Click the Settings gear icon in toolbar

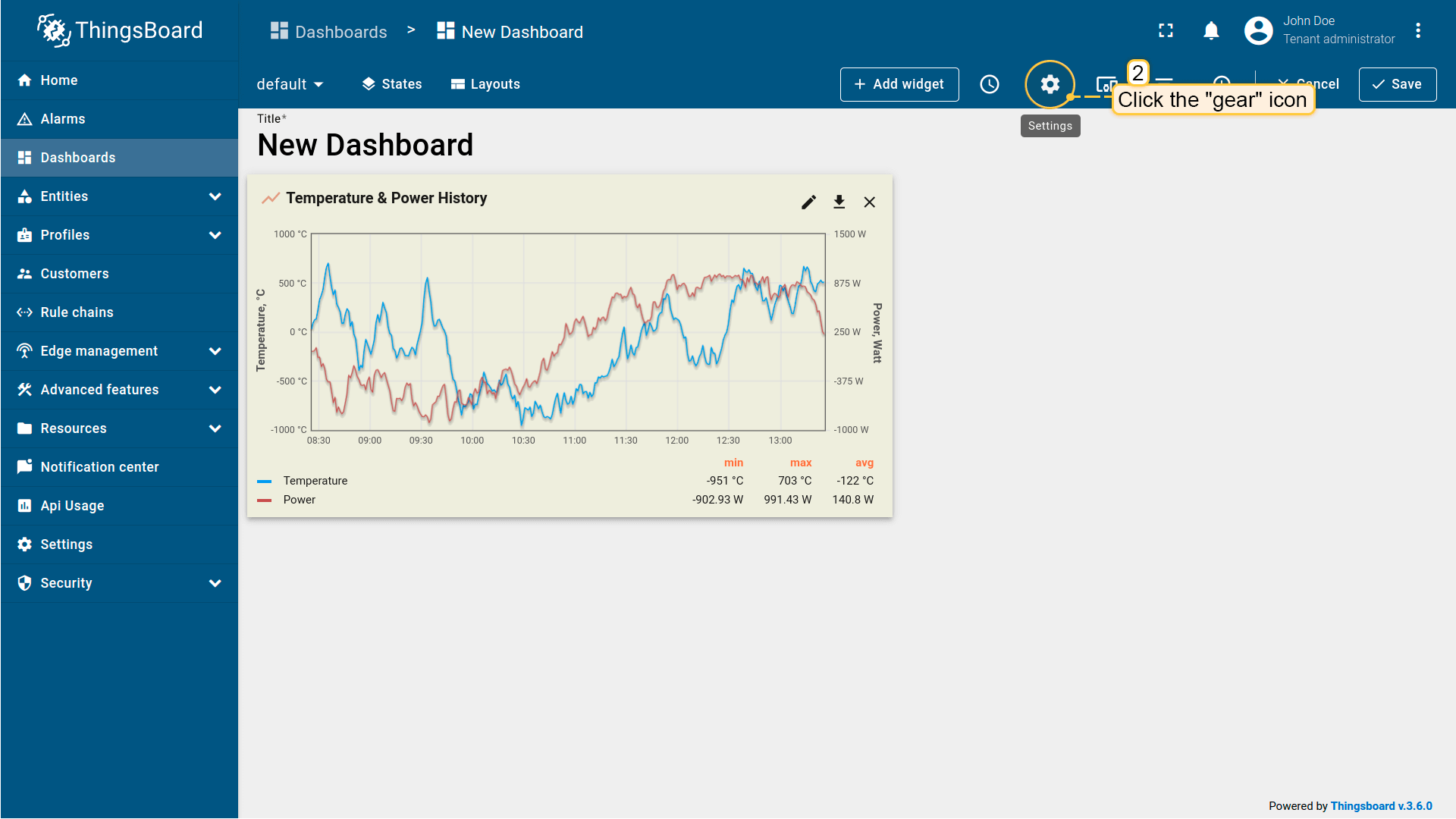coord(1050,84)
